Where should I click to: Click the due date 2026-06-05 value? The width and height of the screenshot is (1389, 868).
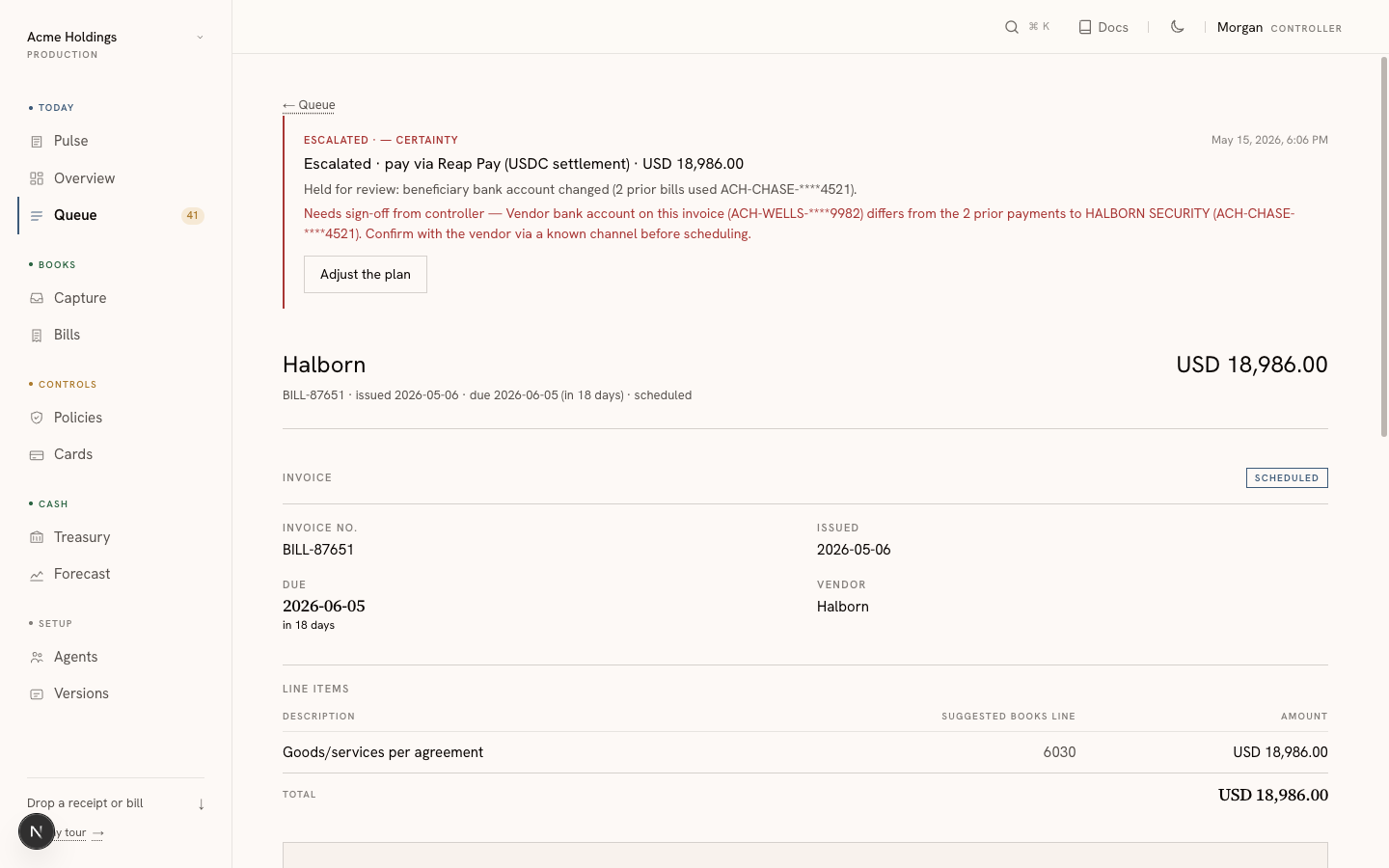(x=324, y=607)
